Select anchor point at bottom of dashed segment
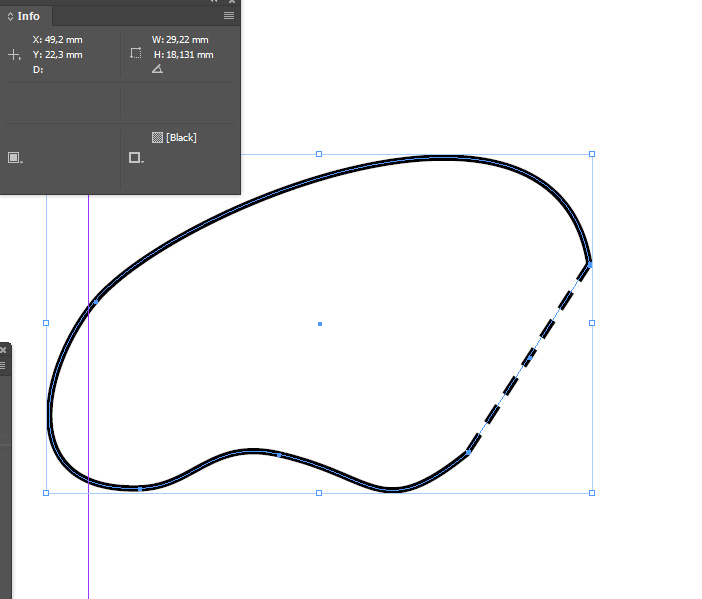 [x=468, y=452]
